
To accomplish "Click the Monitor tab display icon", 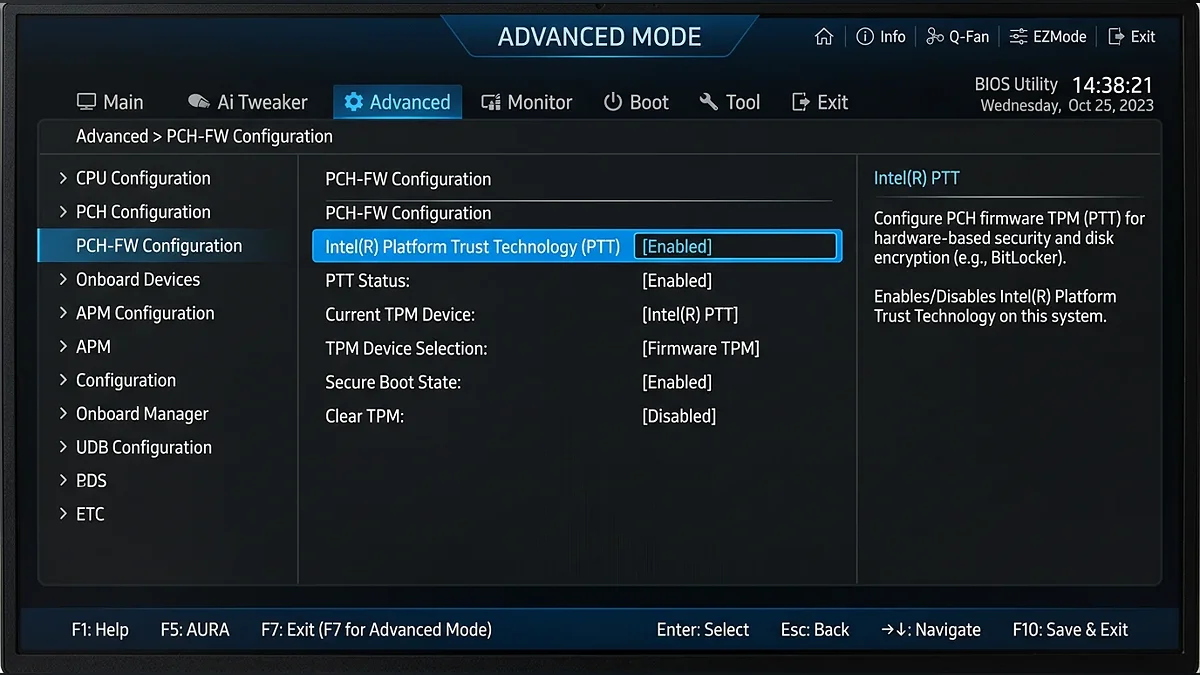I will coord(491,102).
